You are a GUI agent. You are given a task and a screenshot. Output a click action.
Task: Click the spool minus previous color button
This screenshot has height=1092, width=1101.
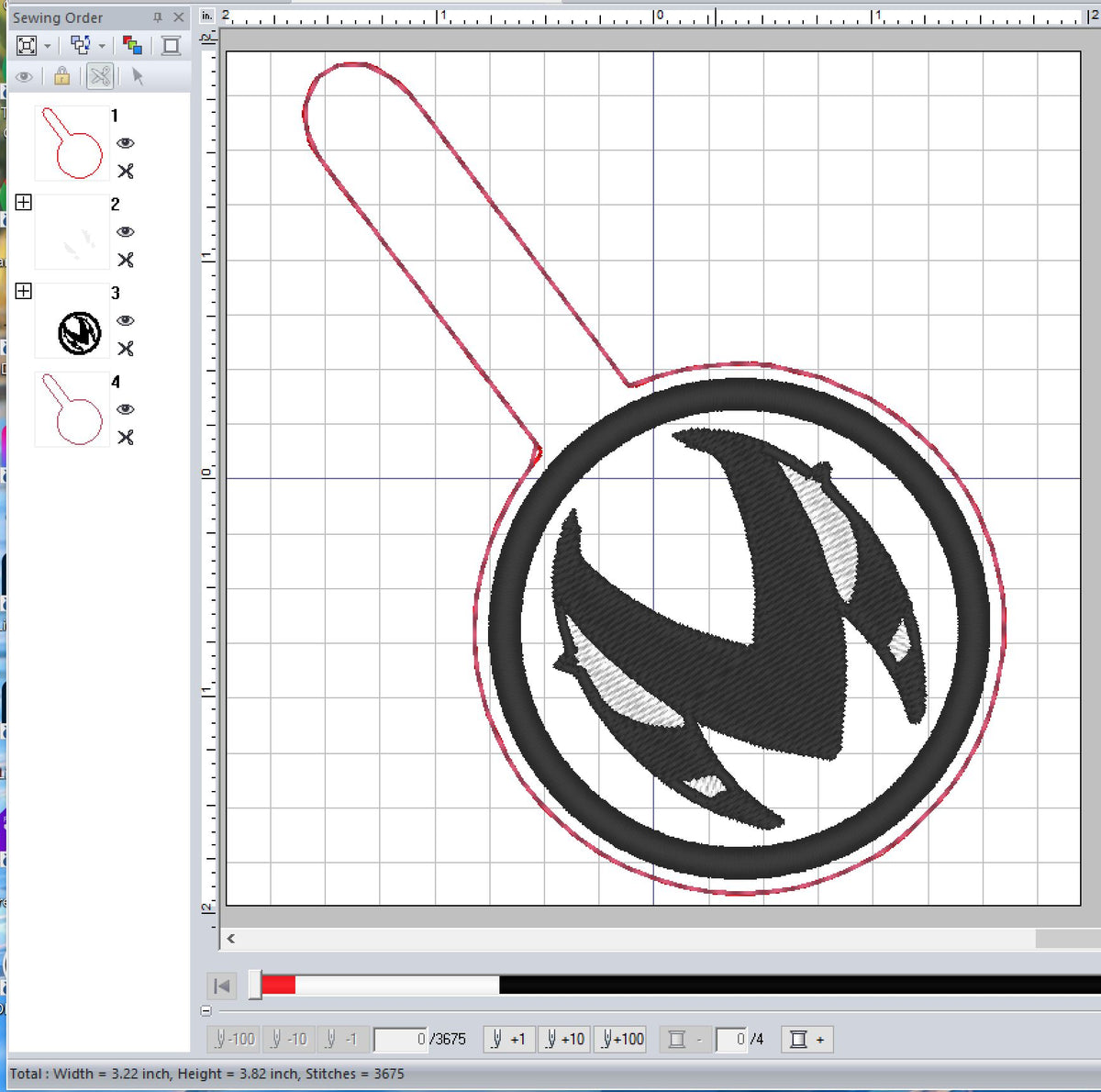click(x=684, y=1039)
